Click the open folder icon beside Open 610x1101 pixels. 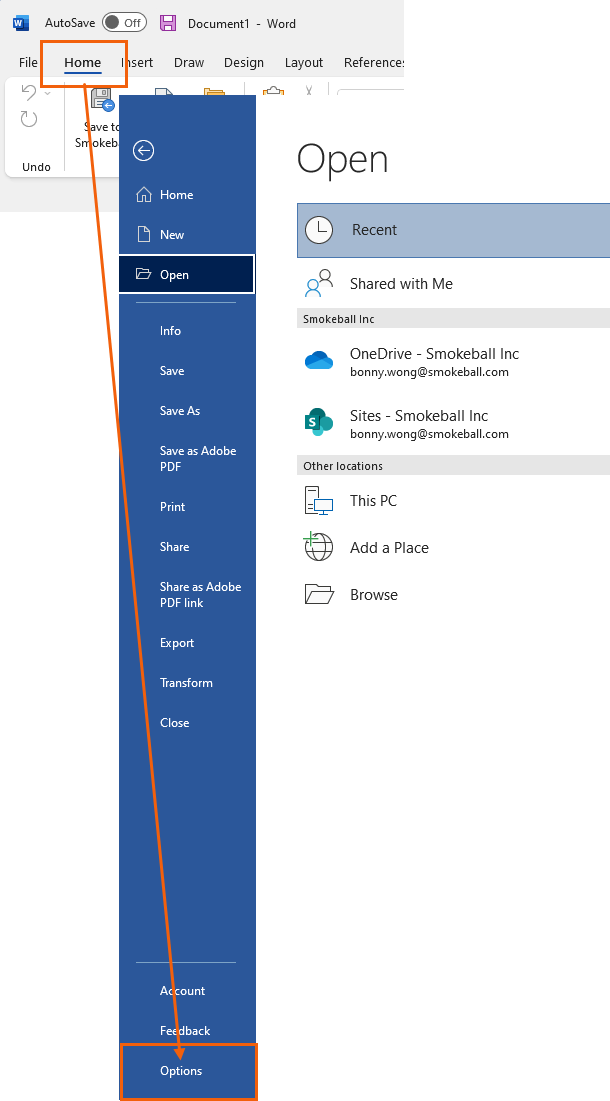tap(143, 274)
